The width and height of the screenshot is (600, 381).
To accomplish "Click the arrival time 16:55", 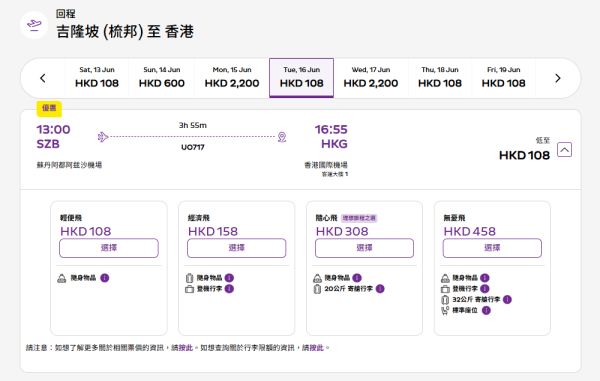I will point(331,130).
